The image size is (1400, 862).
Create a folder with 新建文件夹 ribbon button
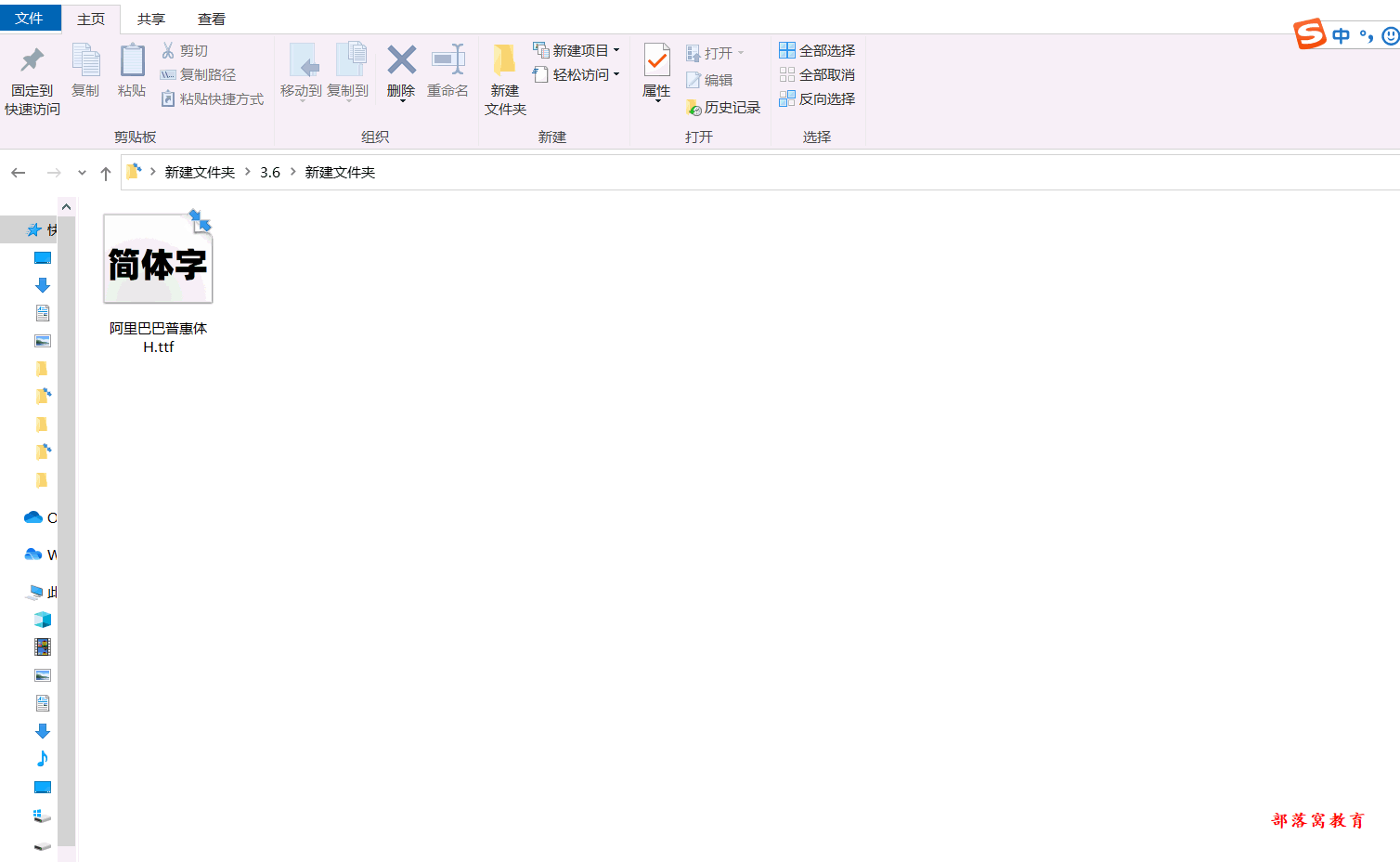505,80
